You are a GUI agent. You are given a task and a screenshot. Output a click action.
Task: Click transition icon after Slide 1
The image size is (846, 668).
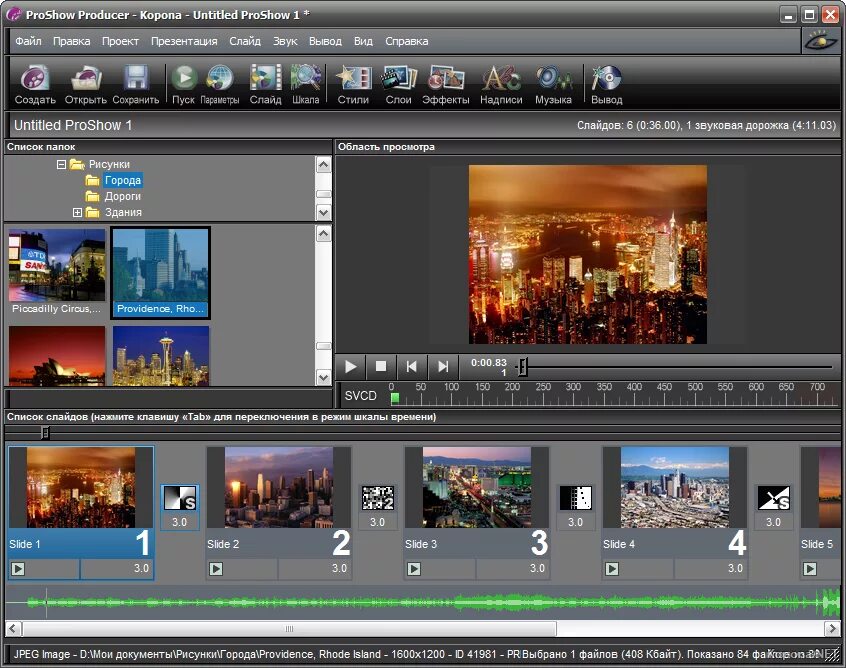point(180,498)
